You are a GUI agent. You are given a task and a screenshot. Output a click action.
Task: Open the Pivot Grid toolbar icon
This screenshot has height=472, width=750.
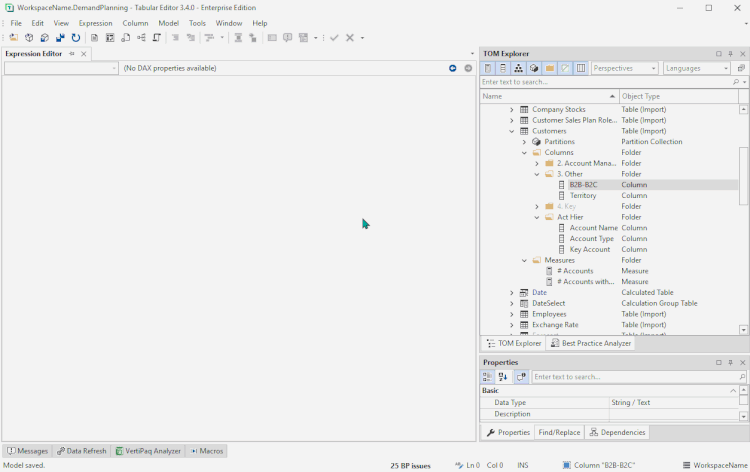pyautogui.click(x=110, y=38)
